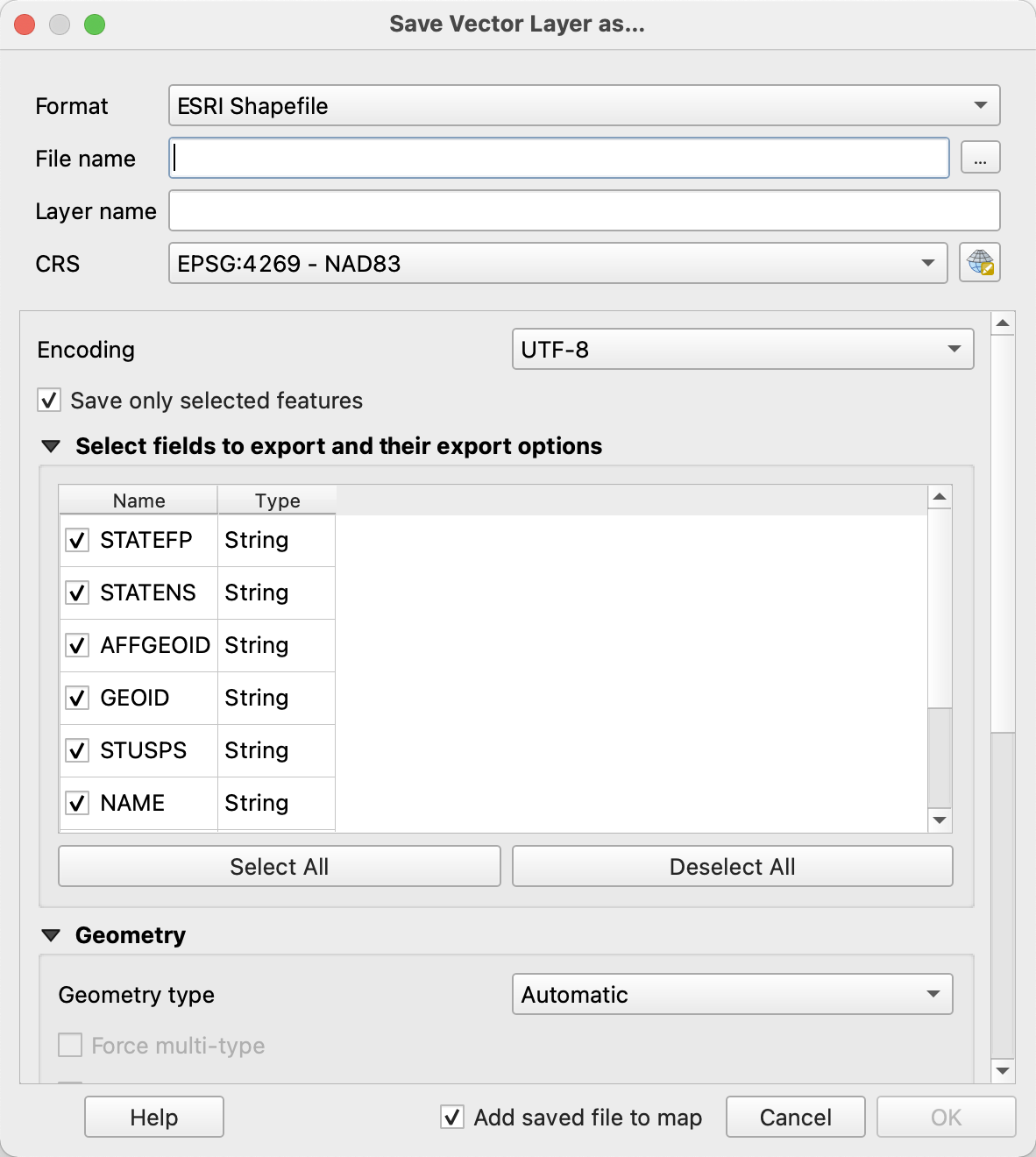Uncheck the Add saved file to map option
The width and height of the screenshot is (1036, 1157).
(451, 1117)
